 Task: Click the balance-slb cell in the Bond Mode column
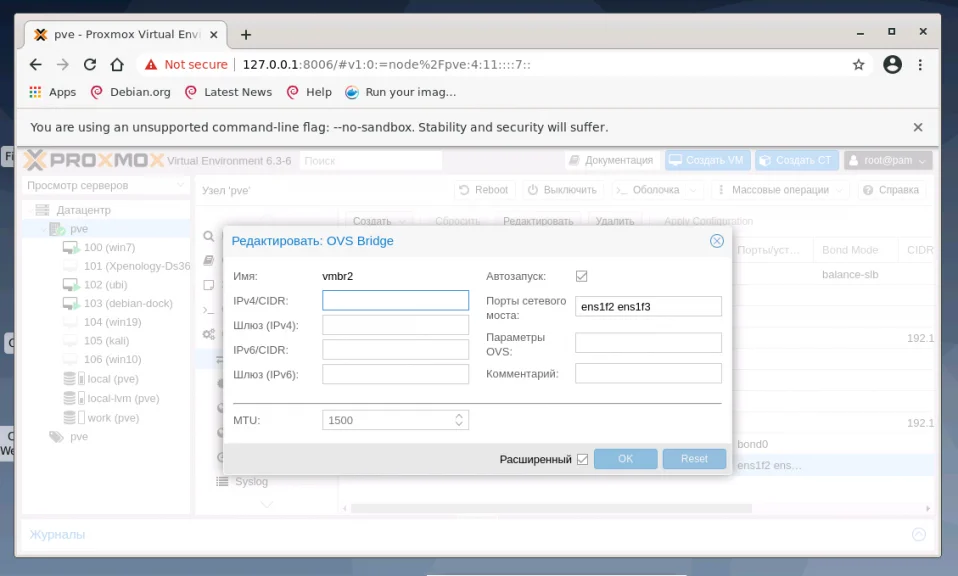(850, 275)
